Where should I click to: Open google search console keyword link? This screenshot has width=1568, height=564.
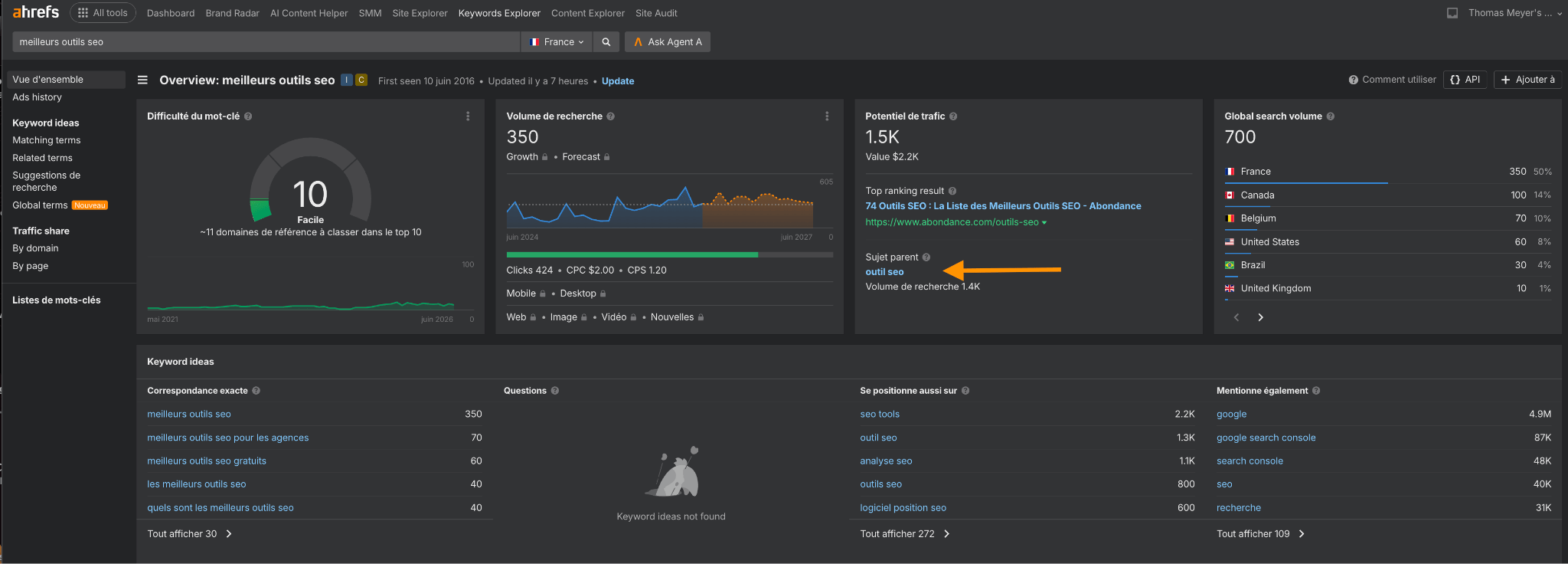1266,438
